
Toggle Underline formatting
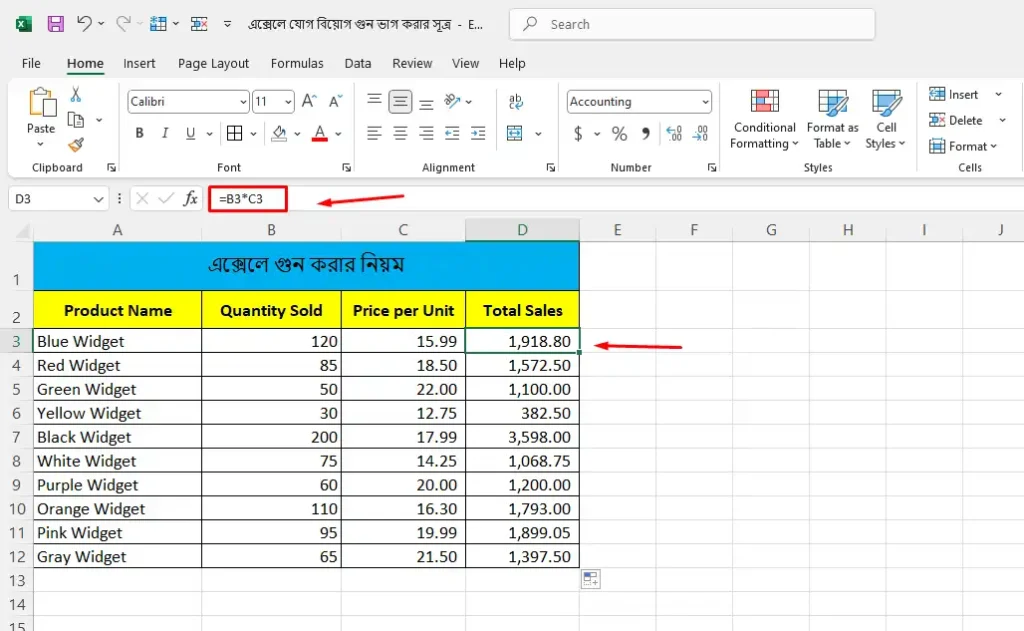coord(190,133)
